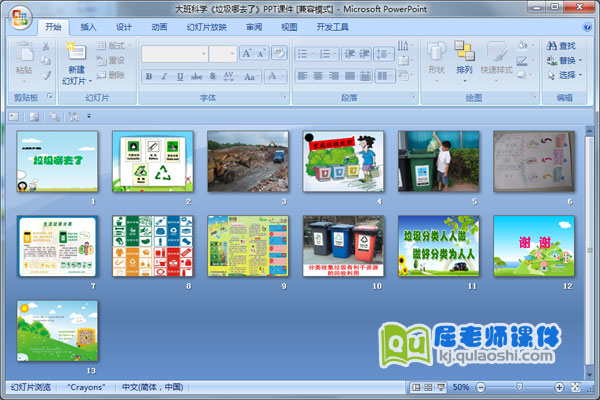Click the vertical scrollbar in slide sorter
Viewport: 600px width, 400px height.
(x=589, y=251)
